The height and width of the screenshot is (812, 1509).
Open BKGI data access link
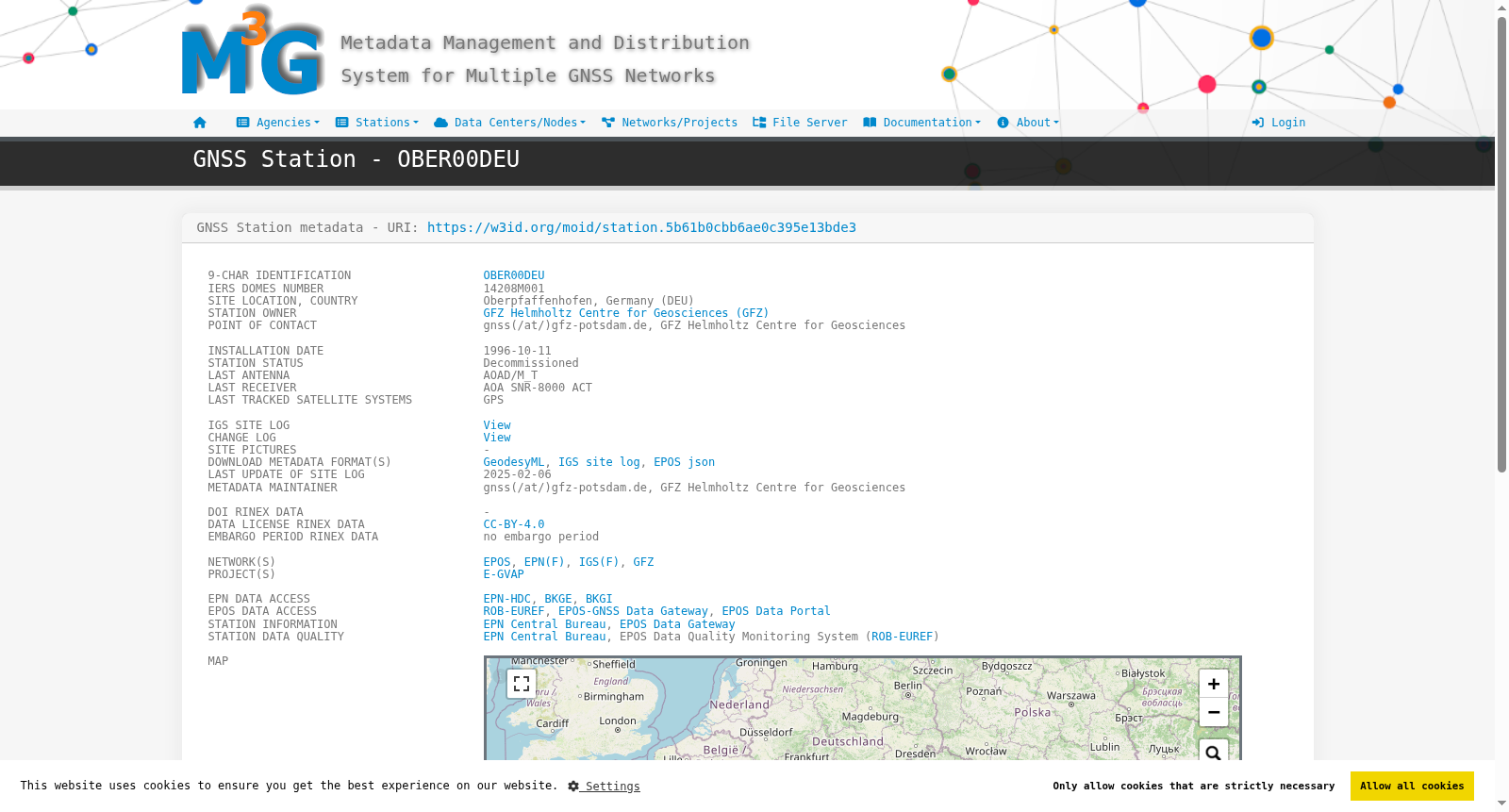click(599, 599)
